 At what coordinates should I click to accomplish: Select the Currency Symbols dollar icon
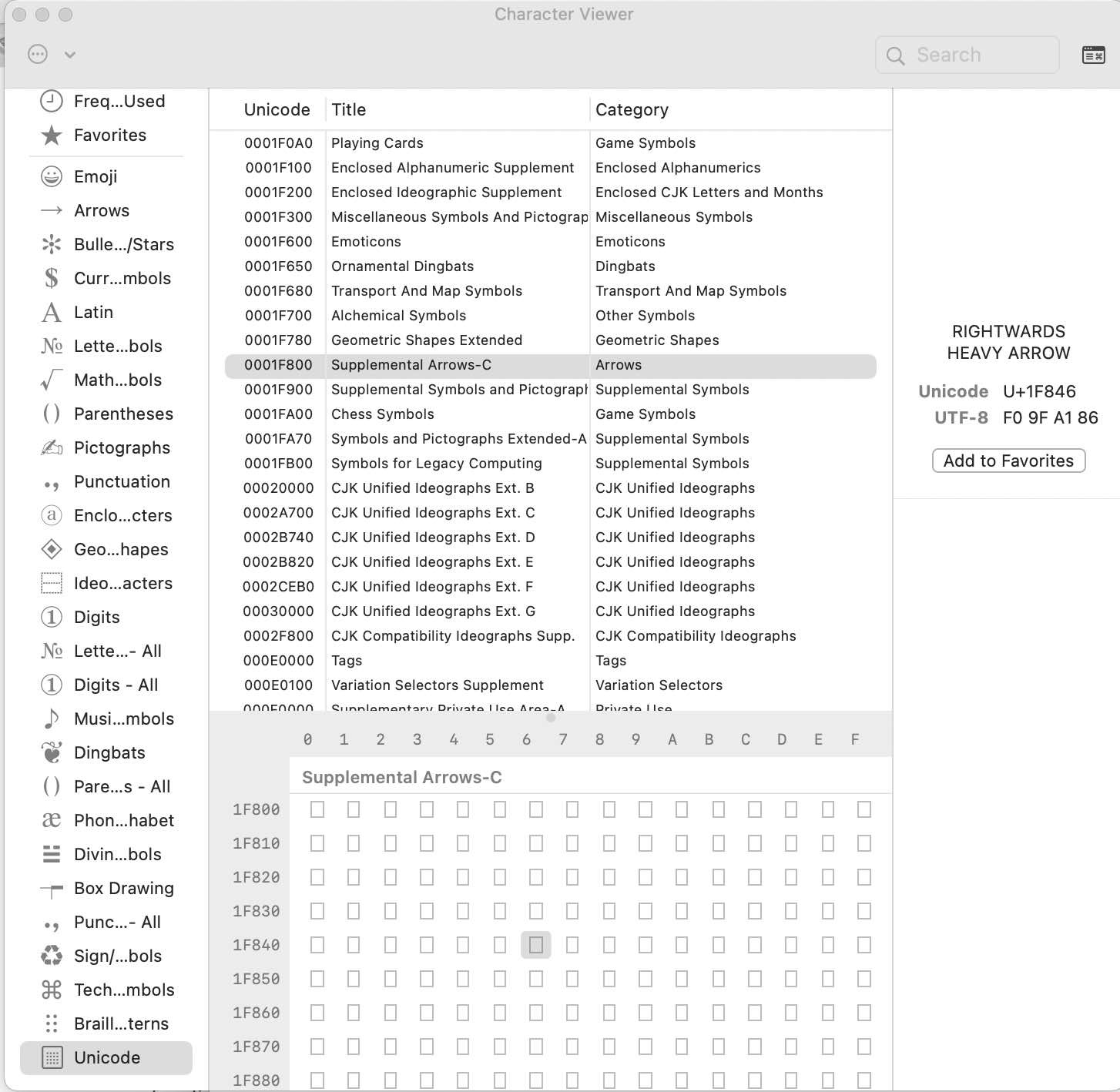point(52,278)
